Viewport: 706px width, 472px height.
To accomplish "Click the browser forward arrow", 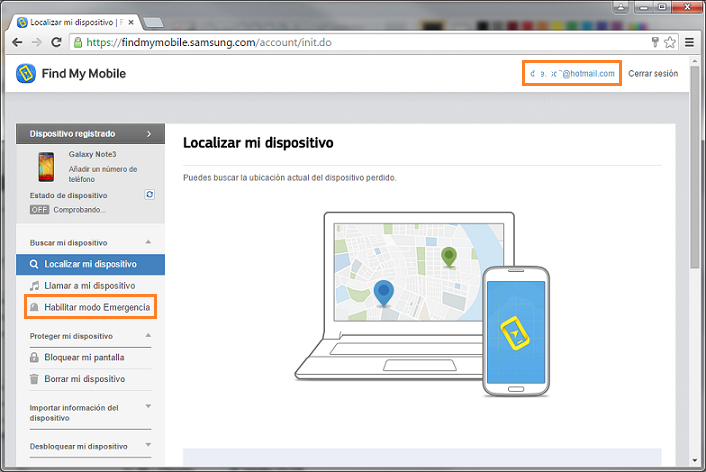I will click(x=37, y=42).
